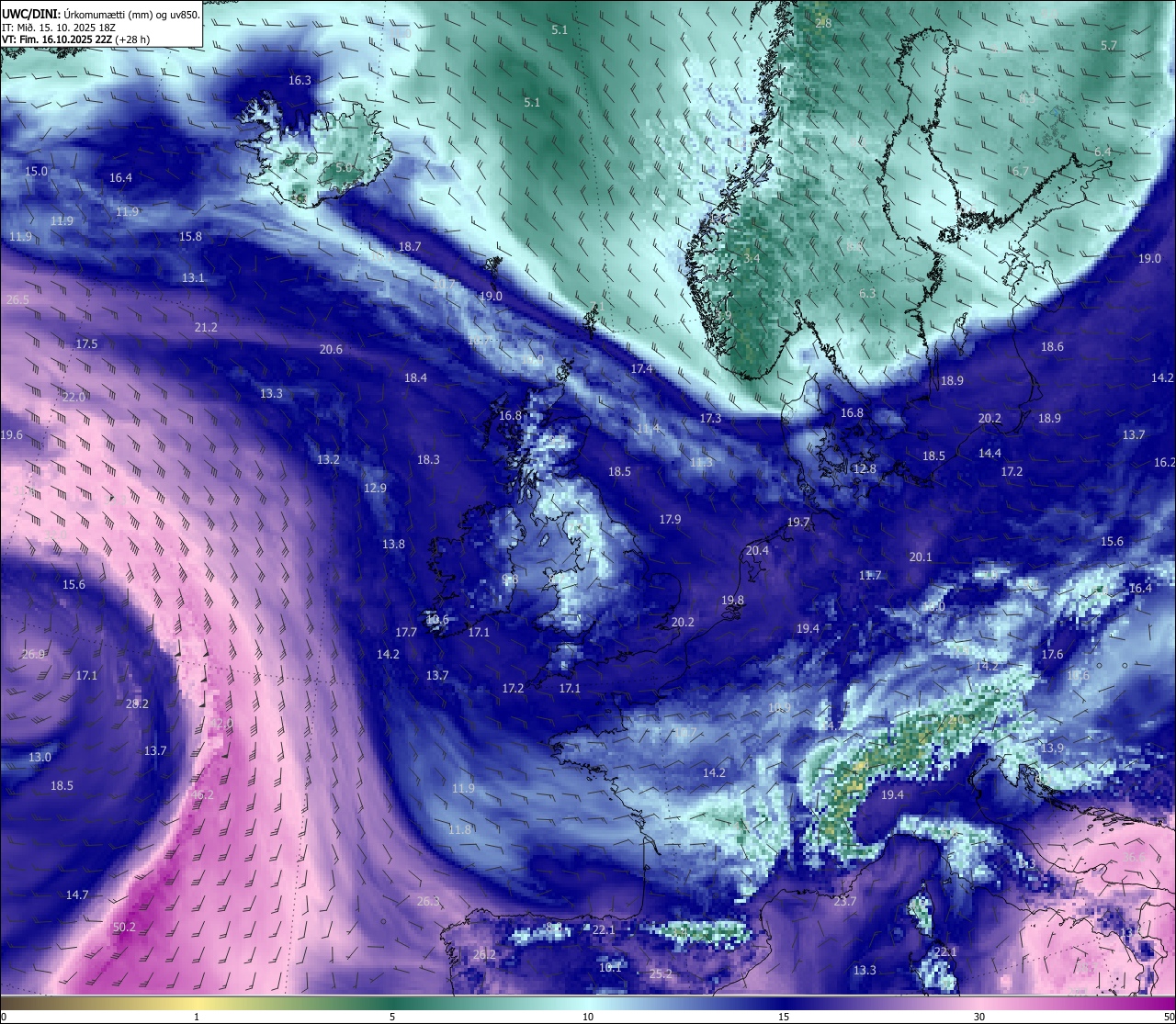This screenshot has width=1176, height=1024.
Task: Click the dark blue legend segment above tick 15
Action: (x=784, y=1002)
